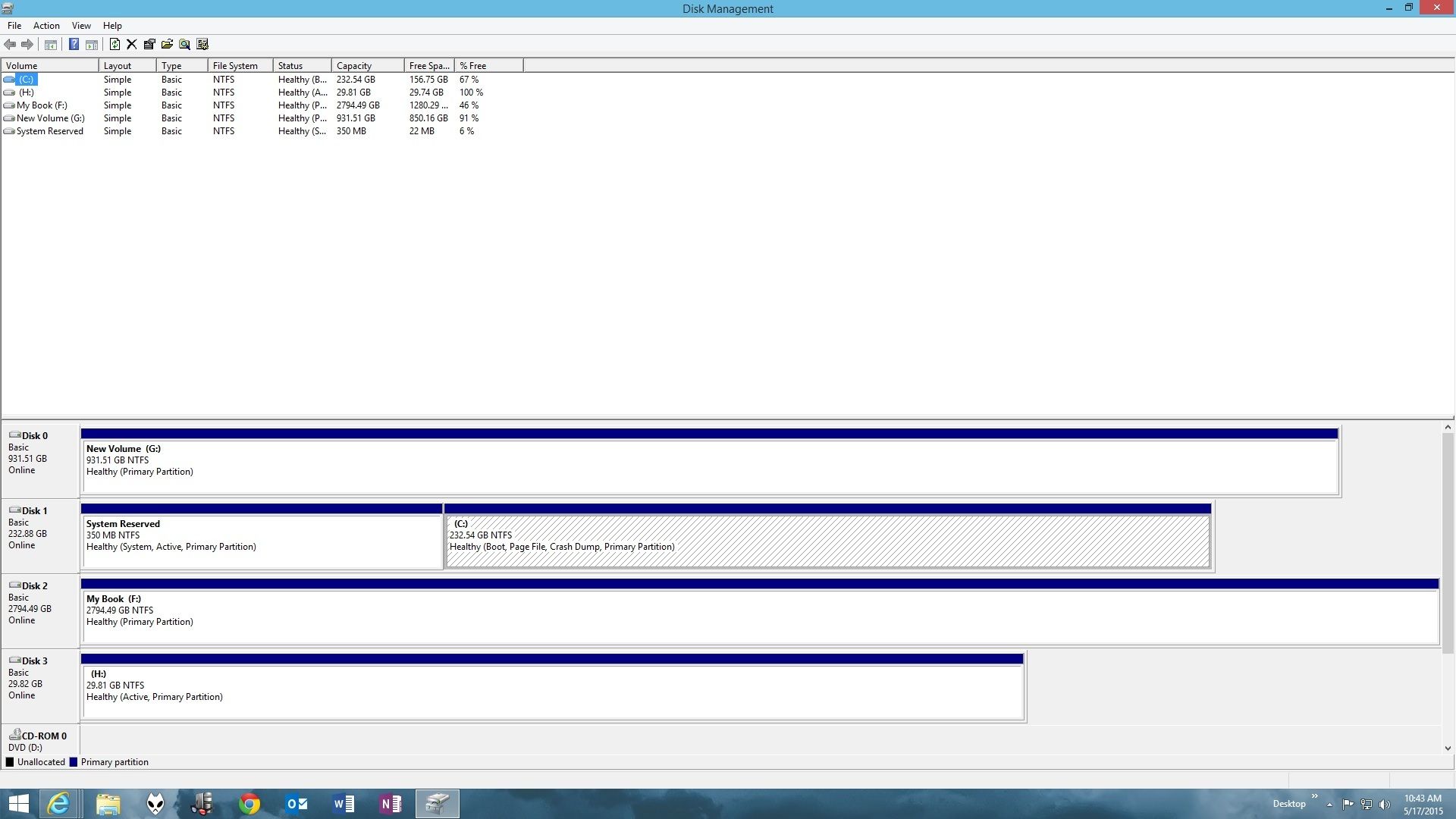Open File Explorer from the taskbar
Screen dimensions: 1456x819
(108, 804)
